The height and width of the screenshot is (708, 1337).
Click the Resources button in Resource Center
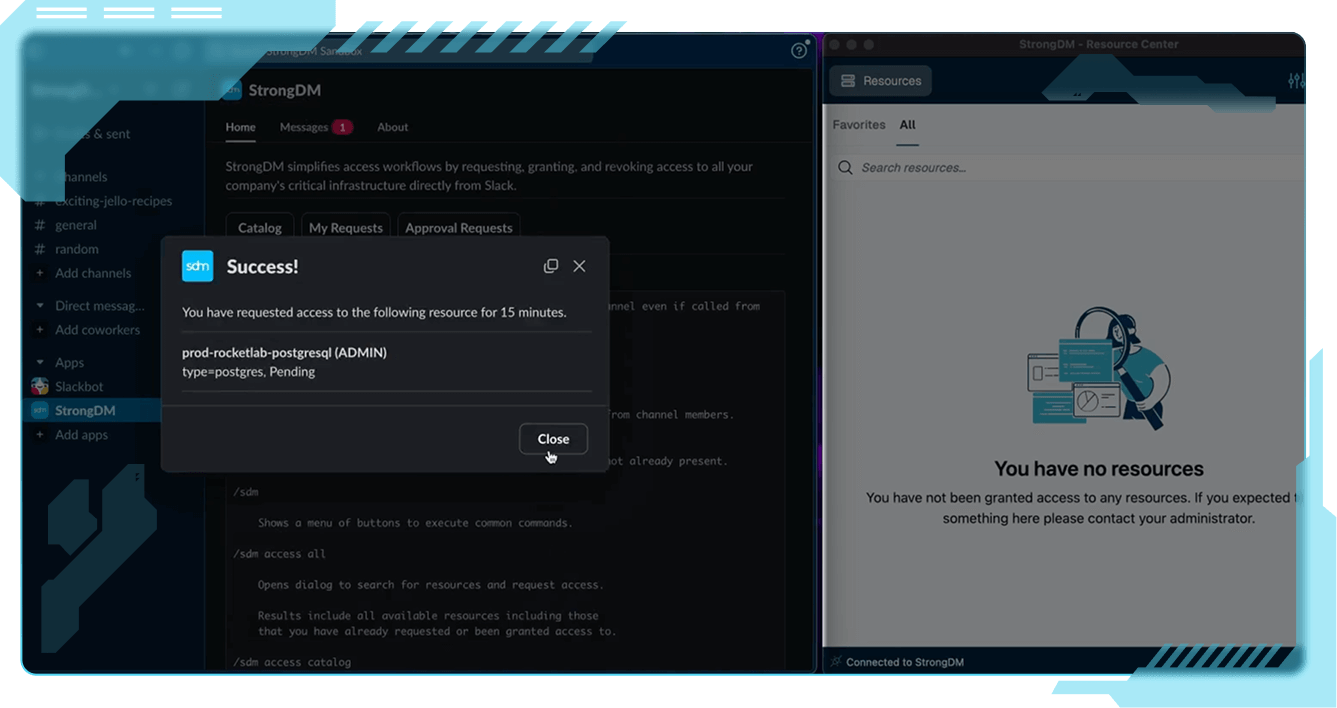tap(880, 81)
